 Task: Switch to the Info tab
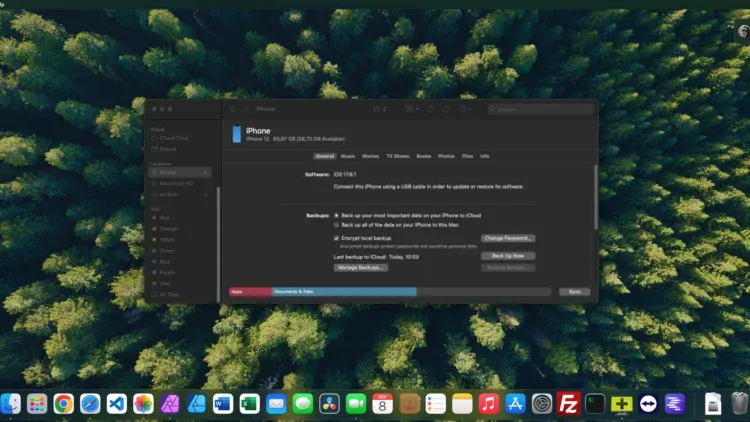485,156
